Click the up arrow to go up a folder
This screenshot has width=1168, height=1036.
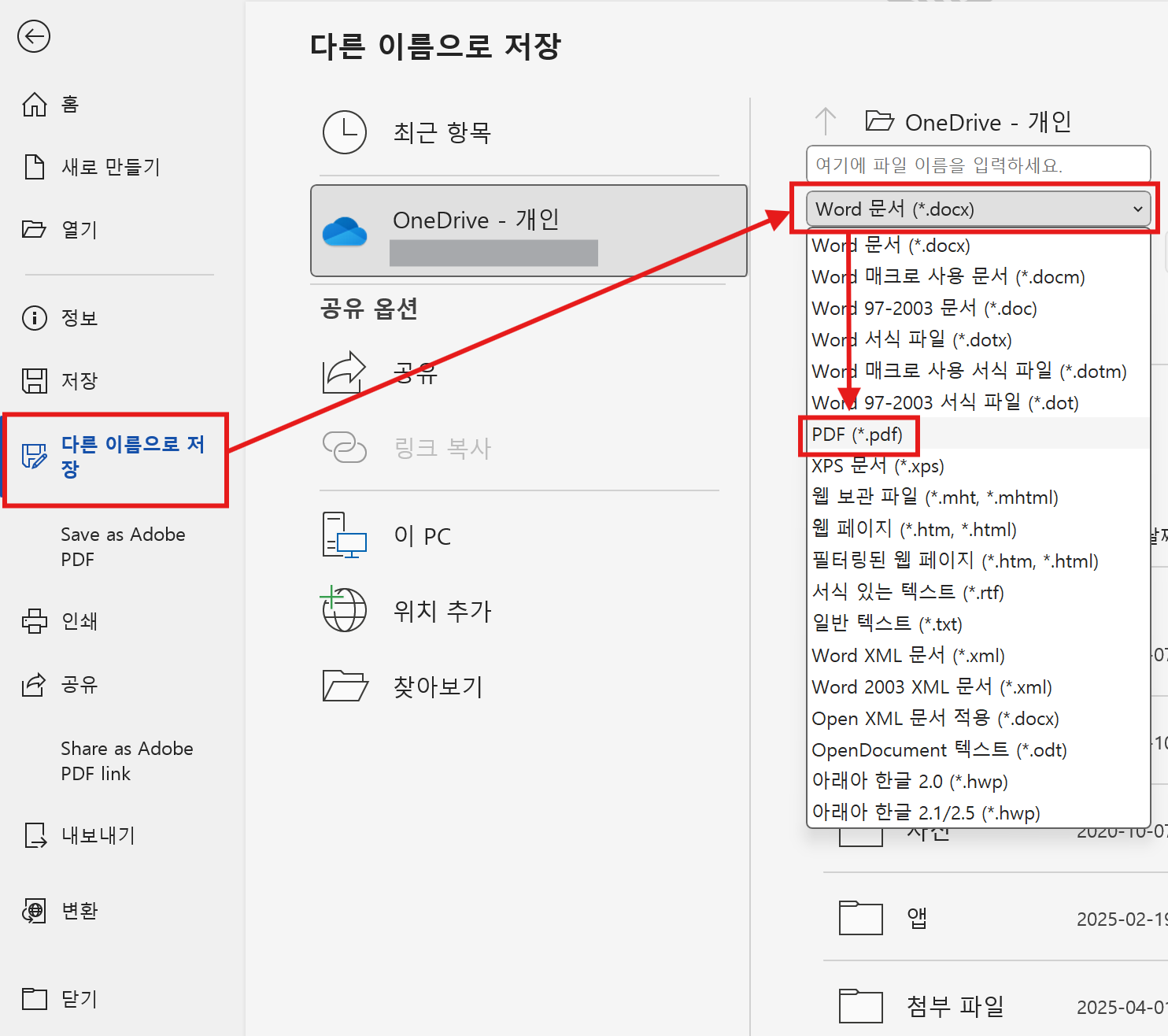[826, 121]
